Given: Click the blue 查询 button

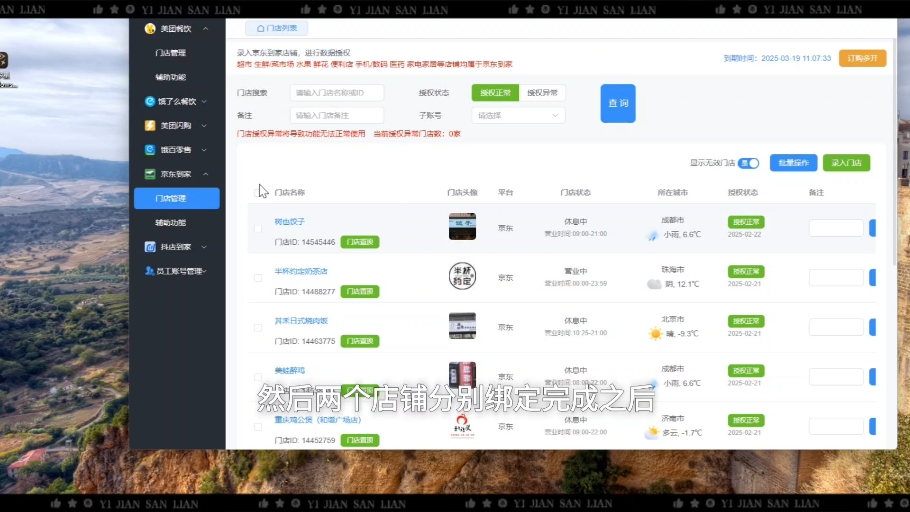Looking at the screenshot, I should point(618,103).
